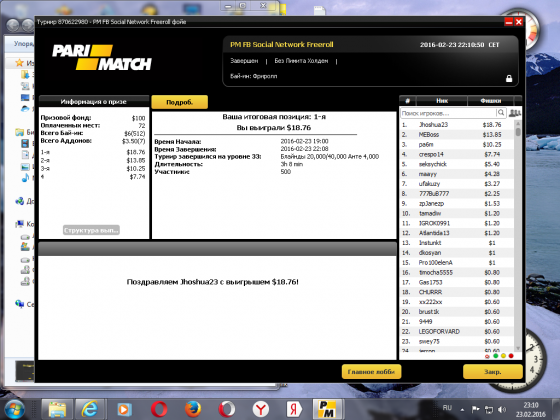This screenshot has height=420, width=560.
Task: Click Action Center flag icon in tray
Action: 475,409
